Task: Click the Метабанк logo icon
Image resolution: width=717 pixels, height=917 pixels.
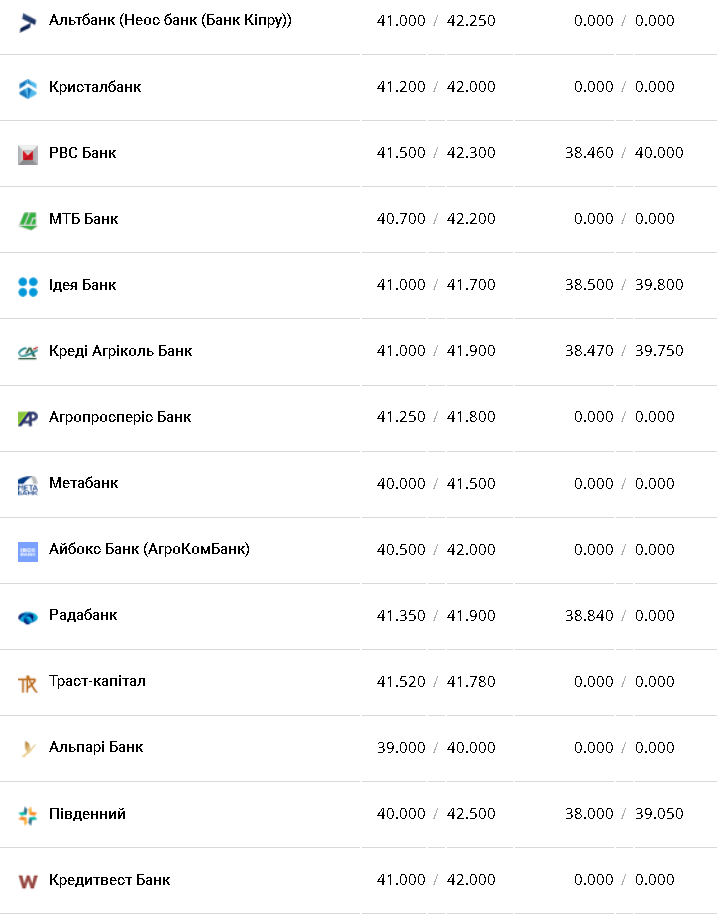Action: (x=28, y=485)
